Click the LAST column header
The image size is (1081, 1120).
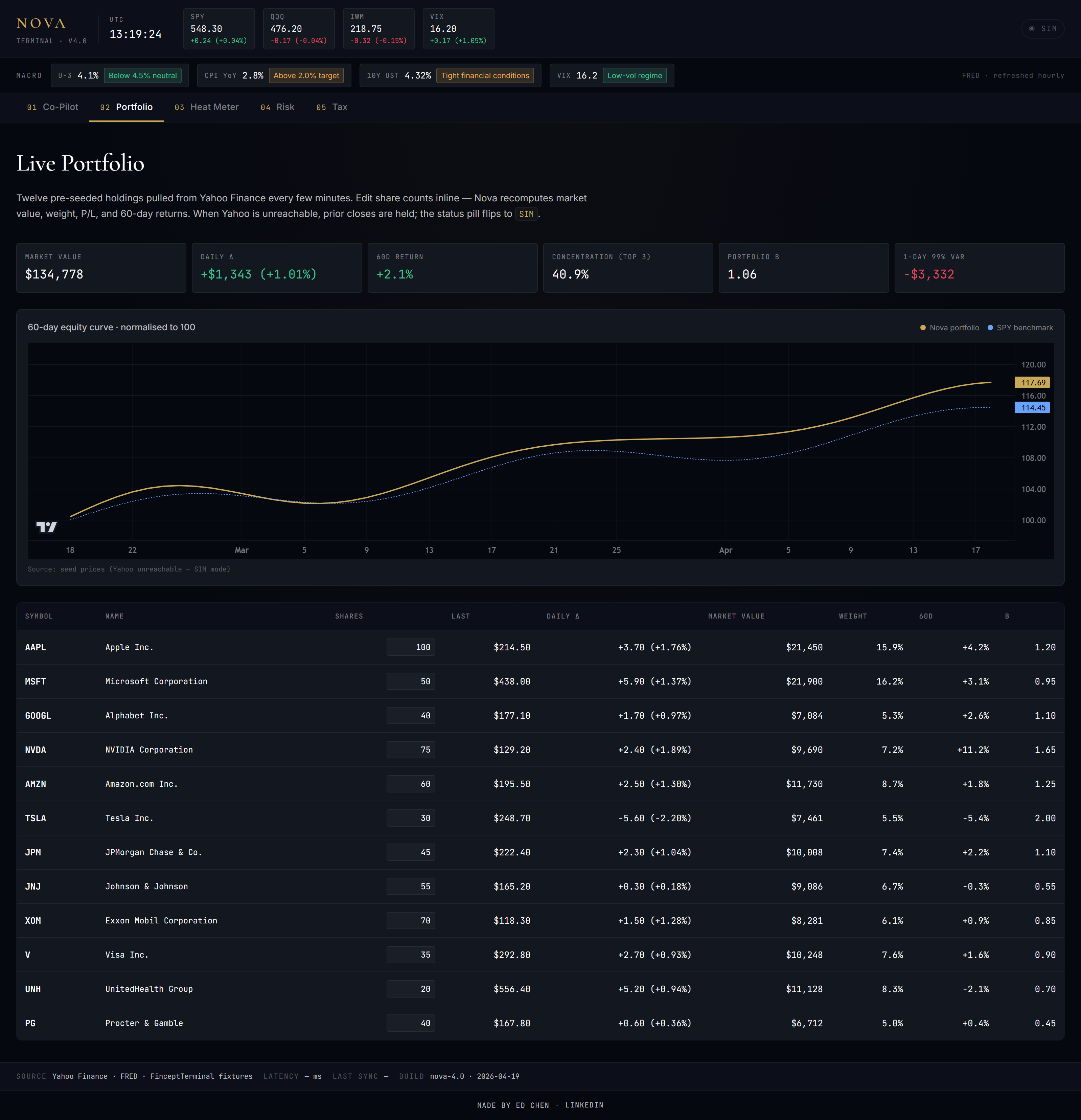coord(461,616)
